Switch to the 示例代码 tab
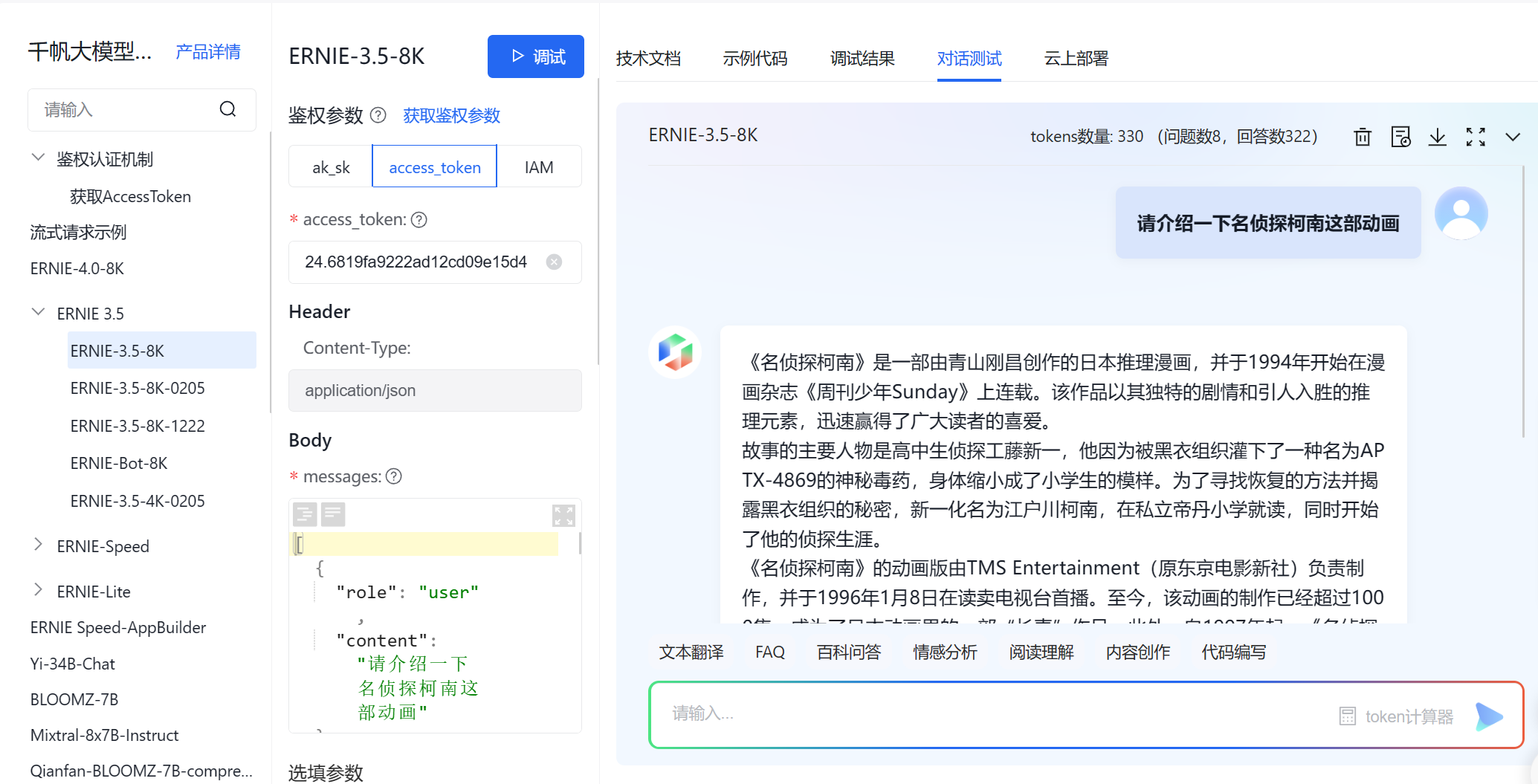This screenshot has height=784, width=1538. (755, 58)
